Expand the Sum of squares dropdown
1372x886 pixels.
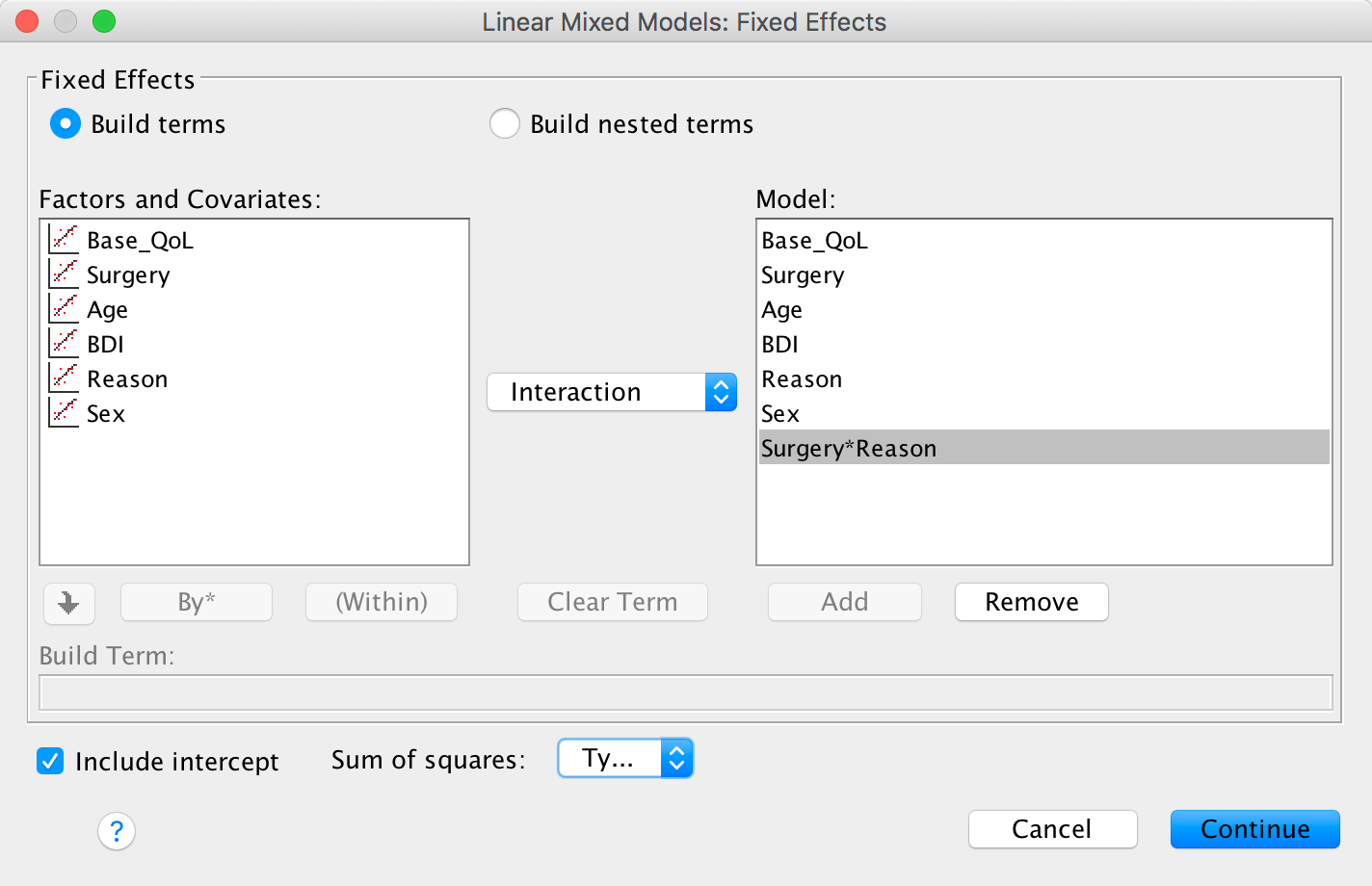(x=625, y=759)
